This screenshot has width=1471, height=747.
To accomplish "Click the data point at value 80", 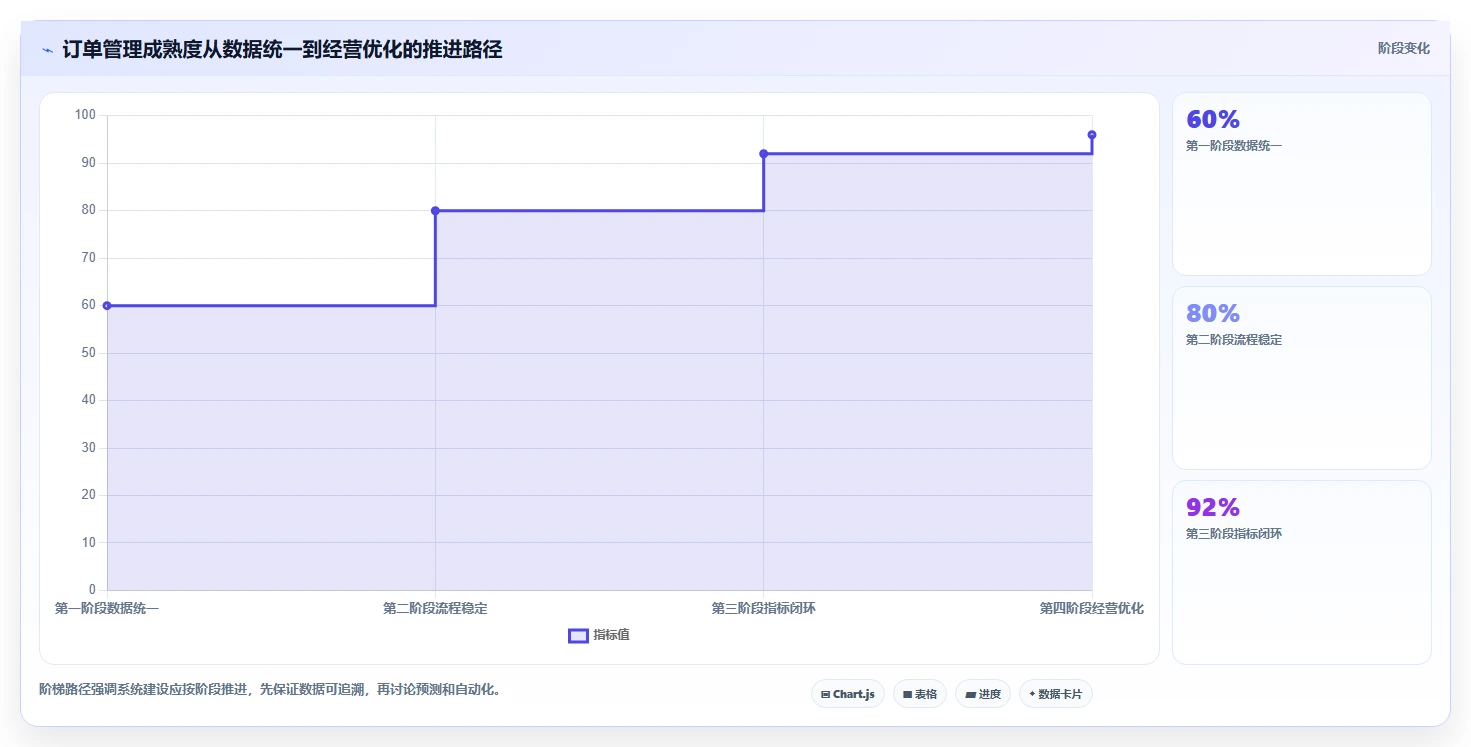I will point(435,210).
